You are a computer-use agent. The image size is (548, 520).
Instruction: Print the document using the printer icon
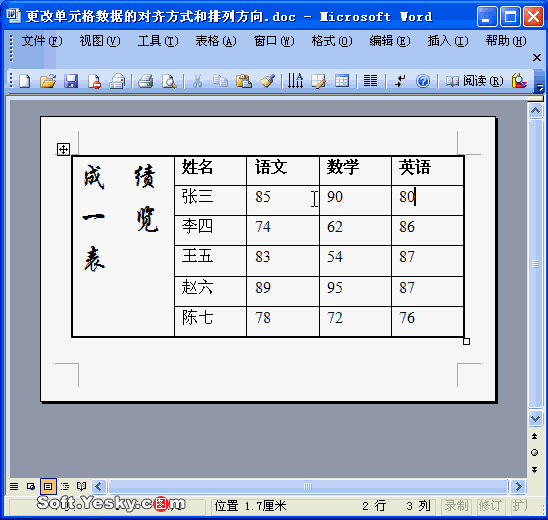[146, 81]
